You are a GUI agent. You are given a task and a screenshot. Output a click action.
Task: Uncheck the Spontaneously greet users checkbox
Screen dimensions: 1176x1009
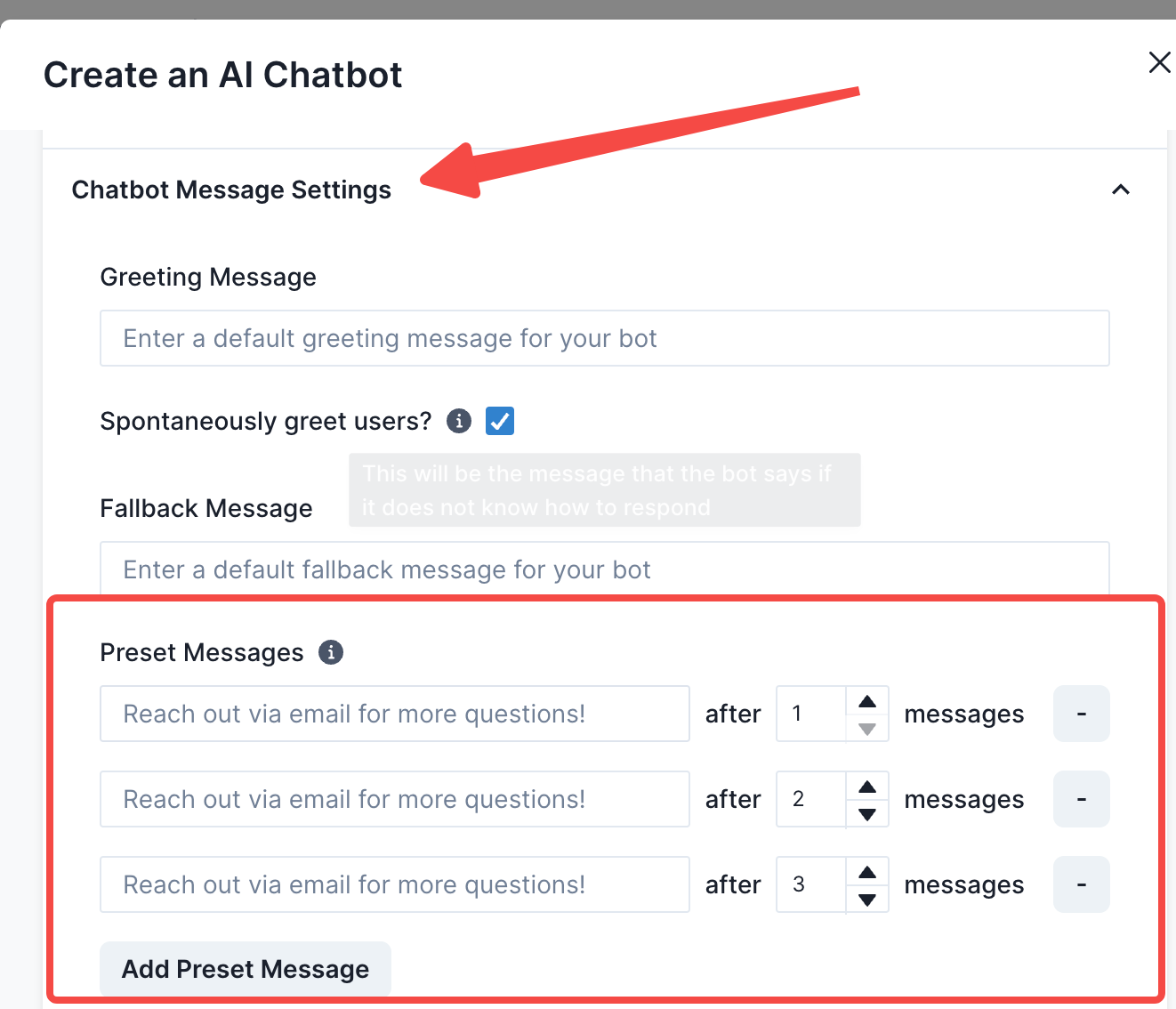pos(500,421)
